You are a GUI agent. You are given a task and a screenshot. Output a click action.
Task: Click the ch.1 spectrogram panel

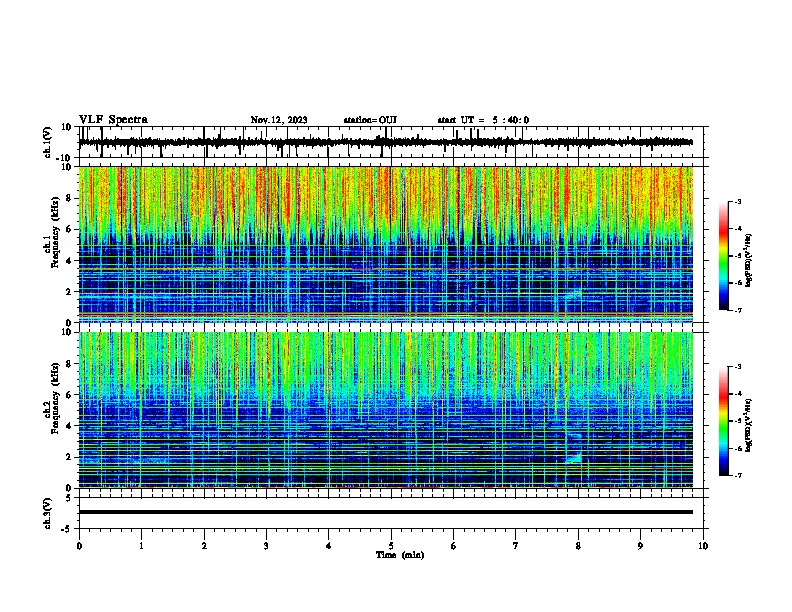click(x=386, y=244)
